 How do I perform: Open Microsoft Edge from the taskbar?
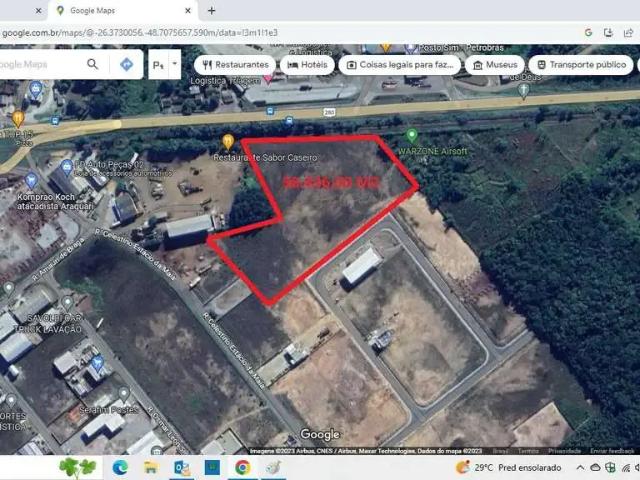coord(120,468)
